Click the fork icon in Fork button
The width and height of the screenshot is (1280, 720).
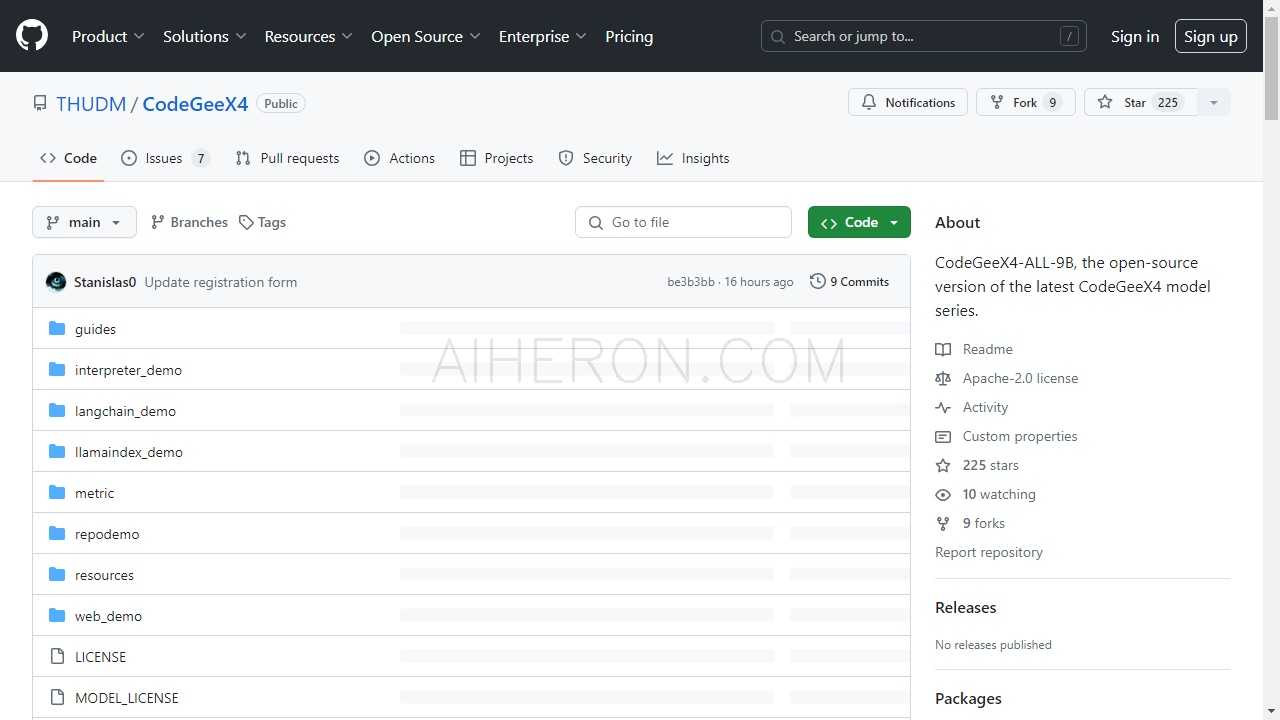pos(997,102)
